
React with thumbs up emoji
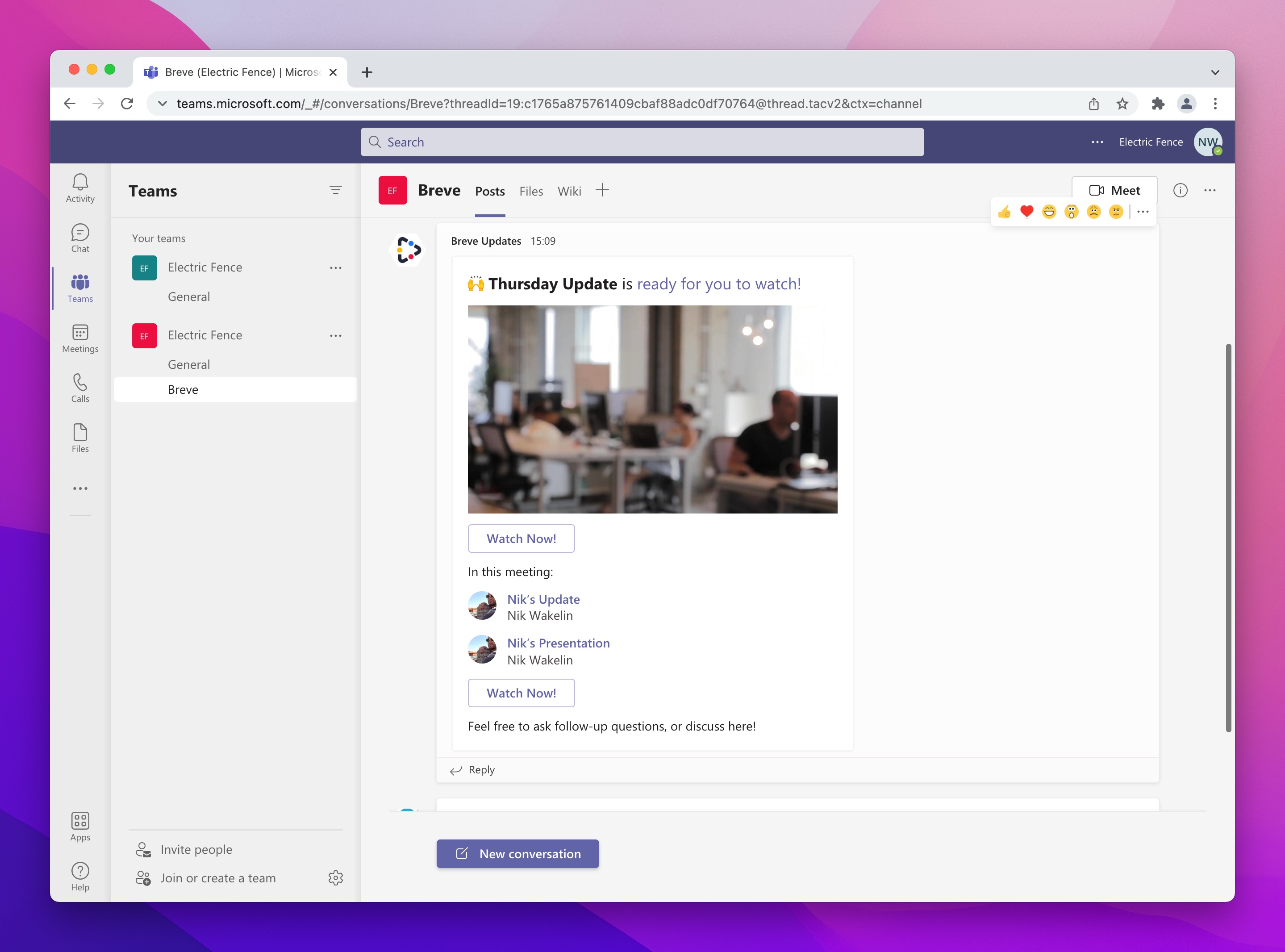tap(1004, 212)
